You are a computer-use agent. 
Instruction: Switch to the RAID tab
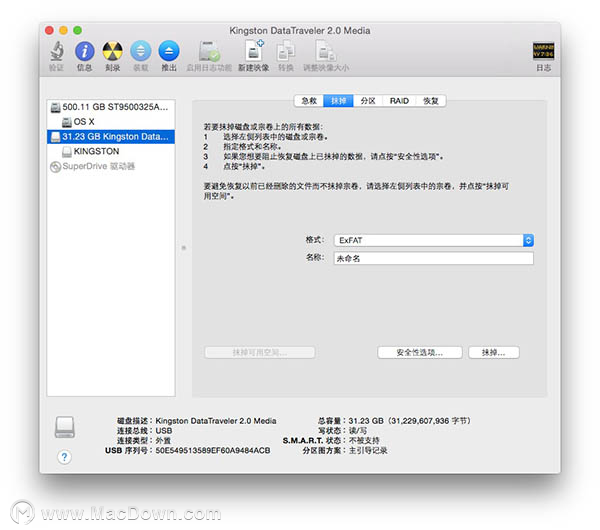[x=399, y=101]
